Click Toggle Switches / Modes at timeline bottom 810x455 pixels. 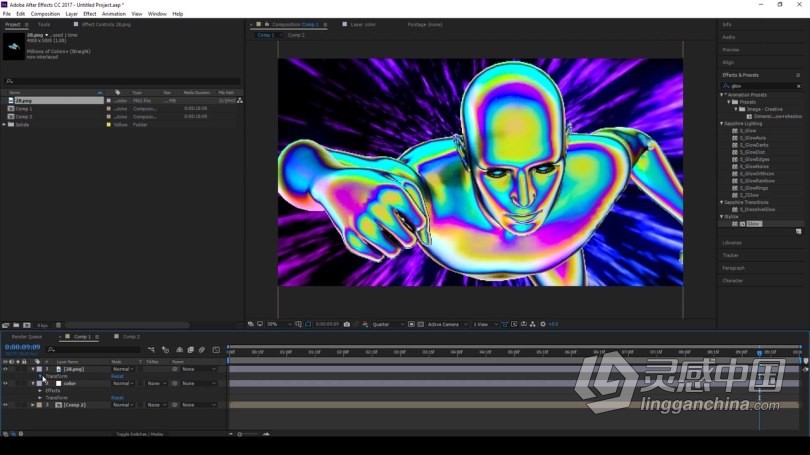pos(139,434)
